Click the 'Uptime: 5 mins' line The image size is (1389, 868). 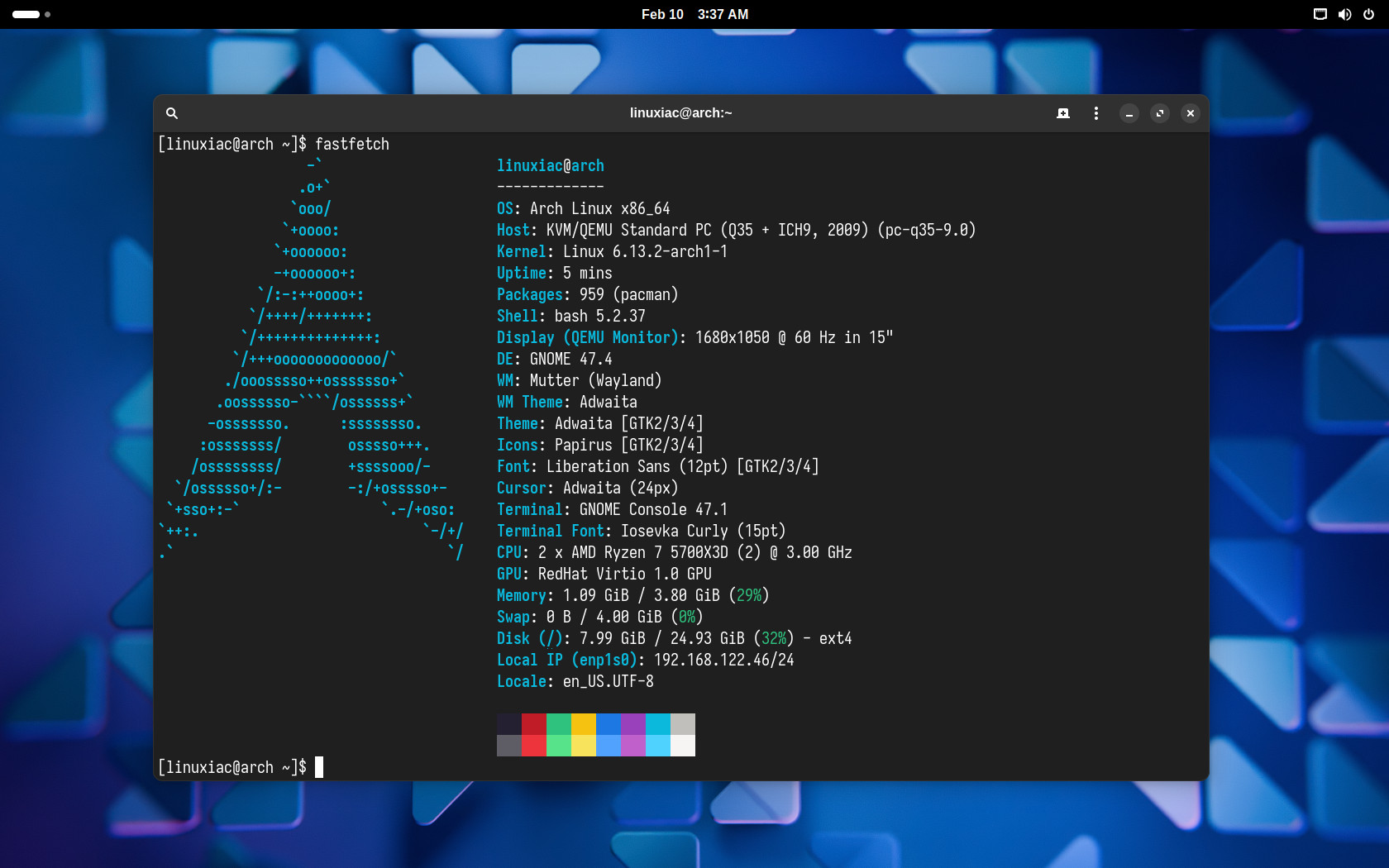[555, 273]
